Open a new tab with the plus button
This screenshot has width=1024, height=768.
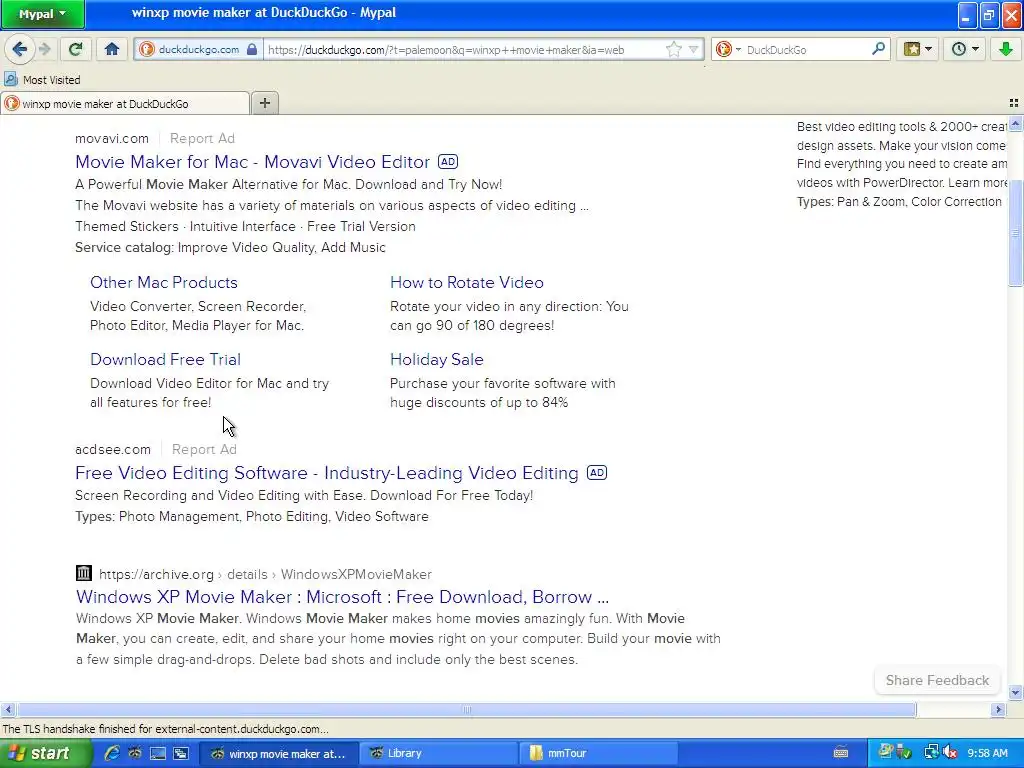pos(264,103)
